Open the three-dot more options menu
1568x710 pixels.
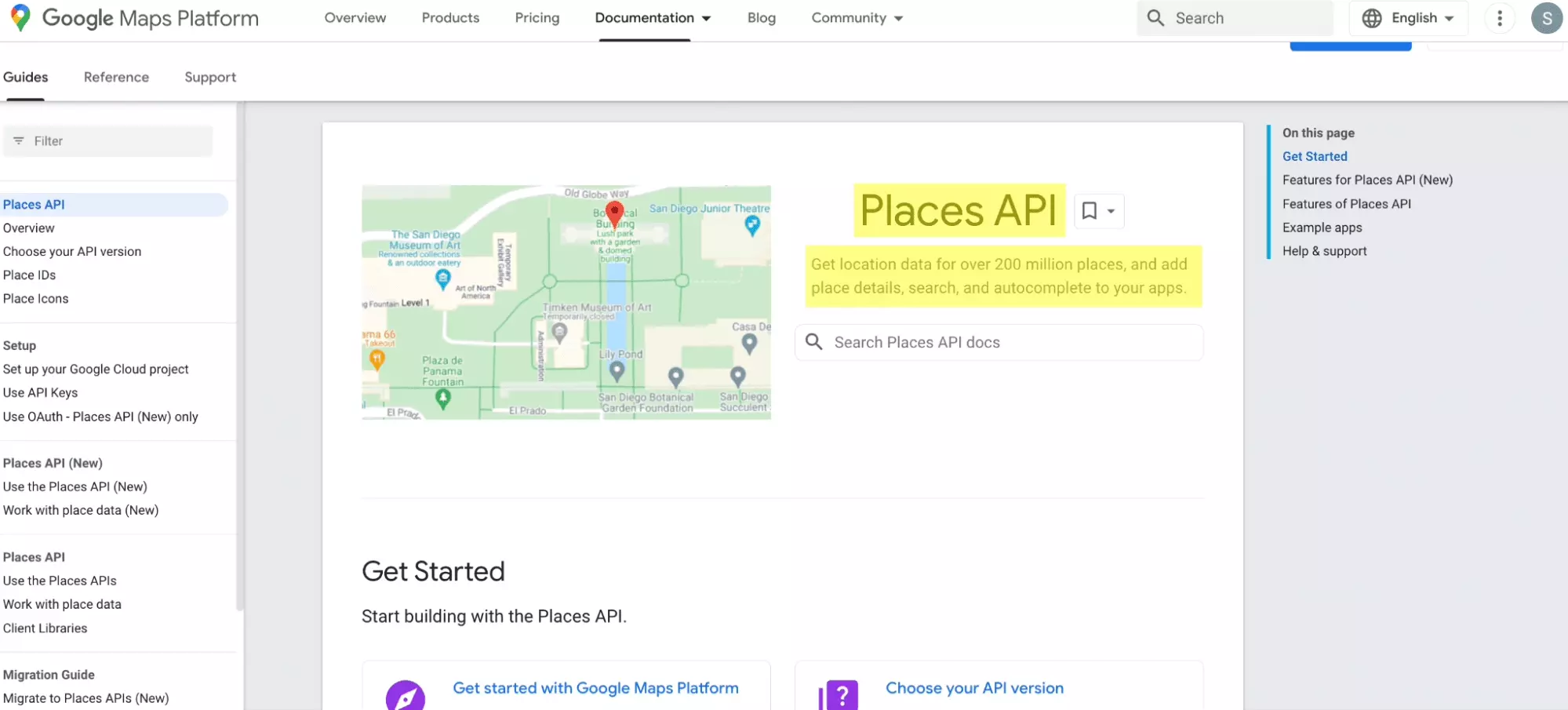pyautogui.click(x=1500, y=18)
